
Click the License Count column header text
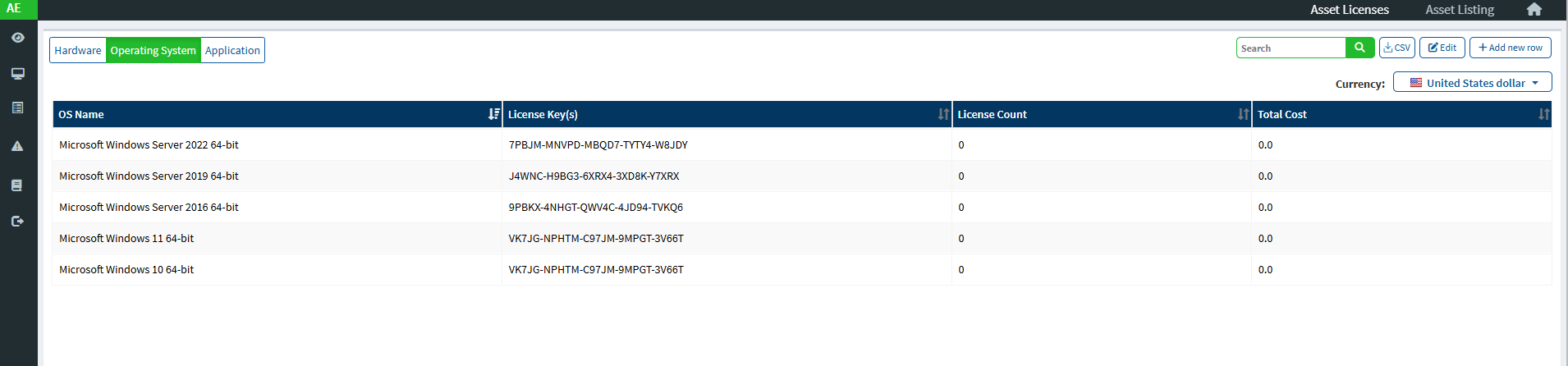point(992,114)
